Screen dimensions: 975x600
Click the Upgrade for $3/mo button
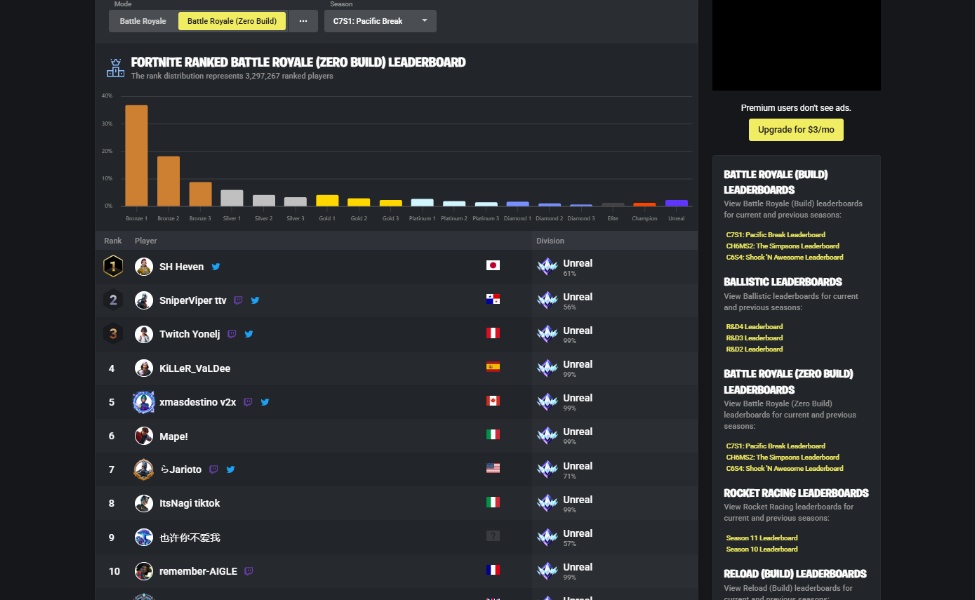(796, 130)
